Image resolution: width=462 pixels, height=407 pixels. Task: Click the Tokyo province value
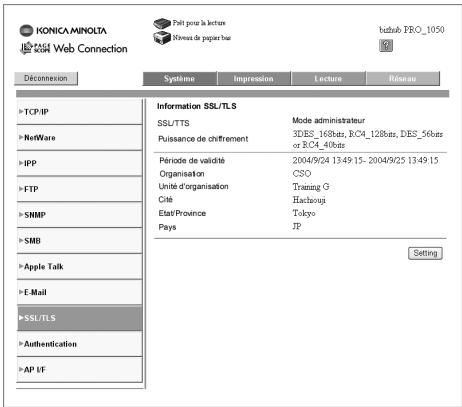(x=304, y=213)
